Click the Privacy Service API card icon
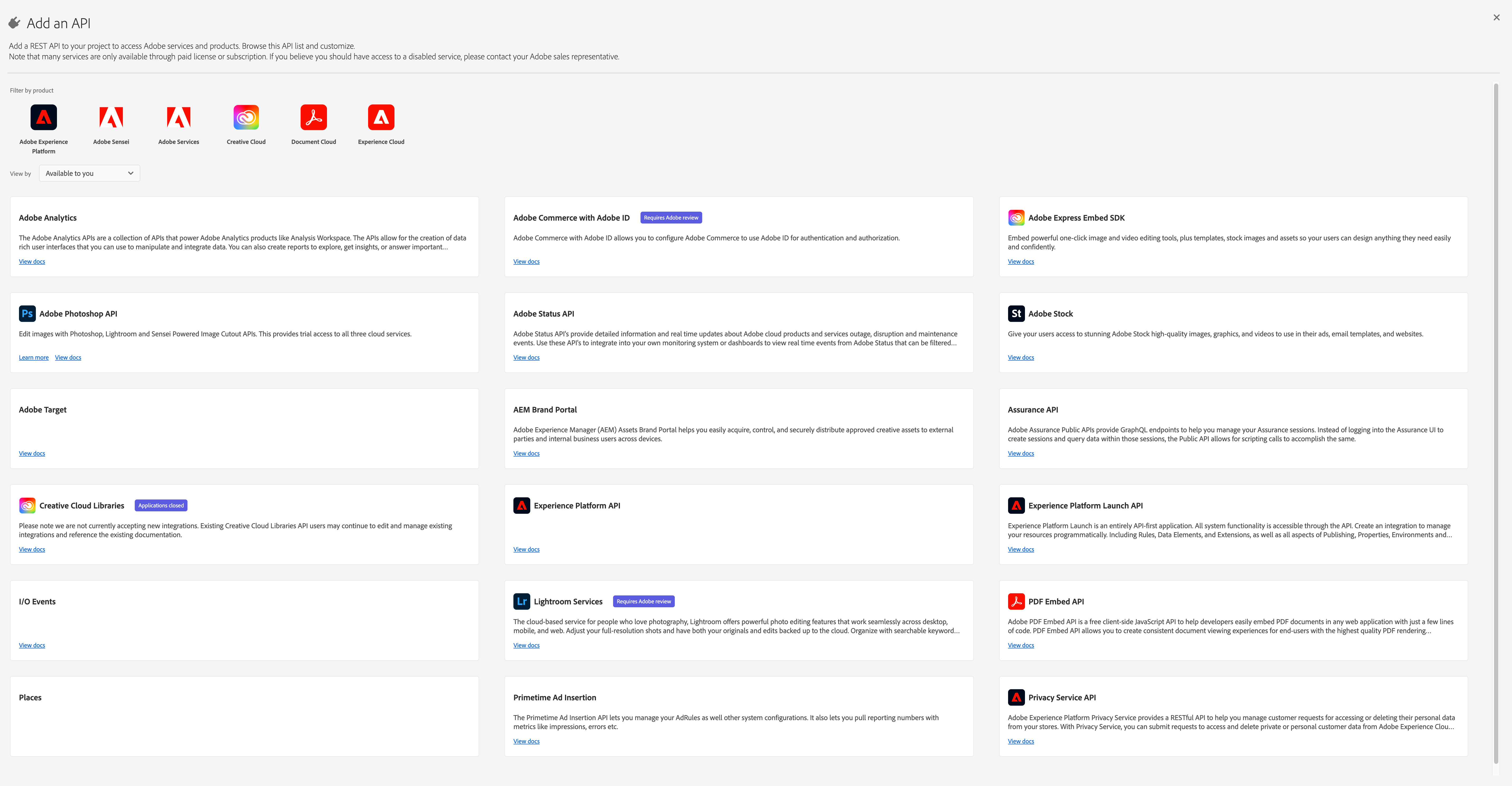The height and width of the screenshot is (786, 1512). (x=1016, y=697)
